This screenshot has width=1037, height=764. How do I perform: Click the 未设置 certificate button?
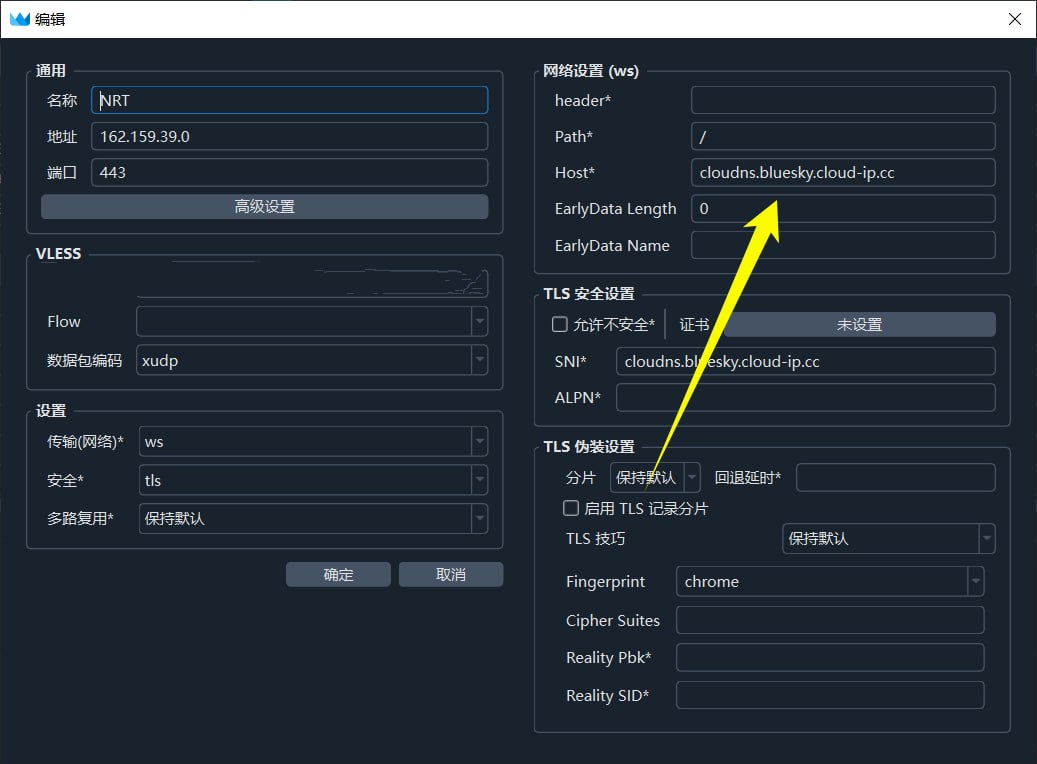click(x=859, y=324)
